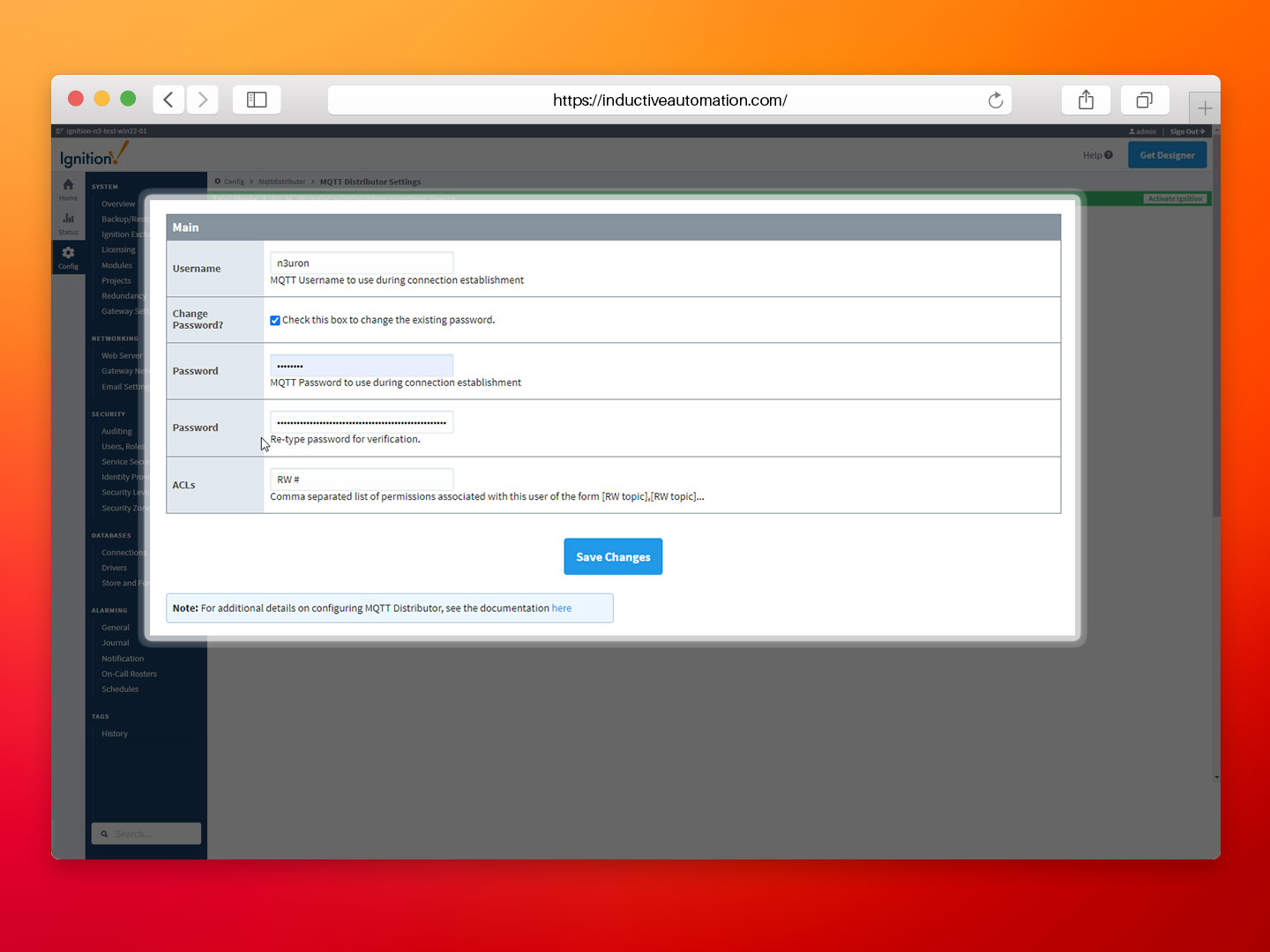Open Notification under Alarming
The width and height of the screenshot is (1270, 952).
click(123, 658)
